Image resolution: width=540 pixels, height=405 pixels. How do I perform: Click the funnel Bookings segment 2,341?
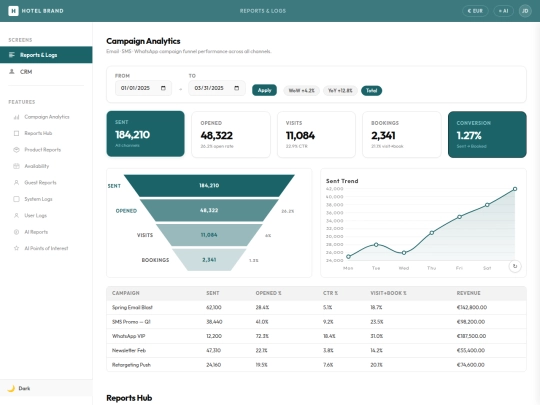209,260
